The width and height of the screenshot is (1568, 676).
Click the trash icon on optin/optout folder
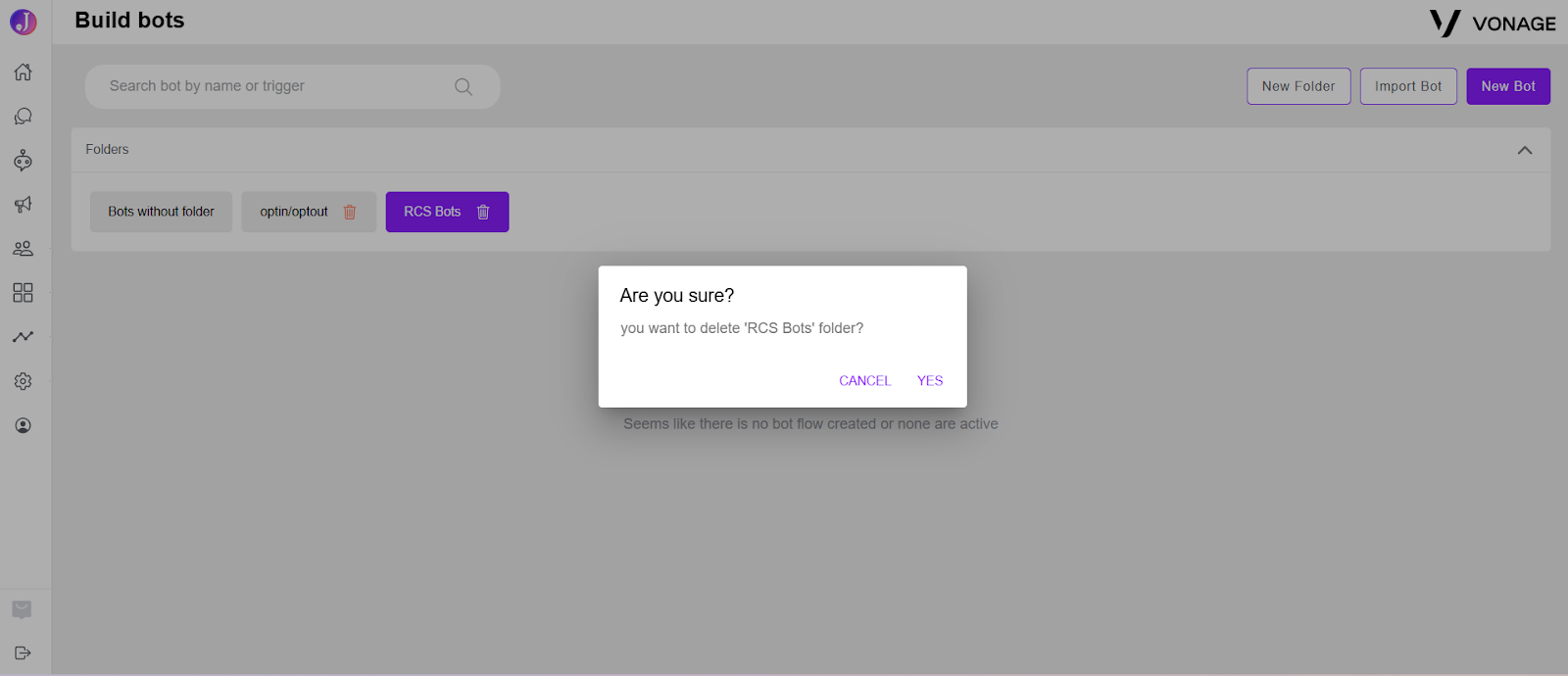350,212
